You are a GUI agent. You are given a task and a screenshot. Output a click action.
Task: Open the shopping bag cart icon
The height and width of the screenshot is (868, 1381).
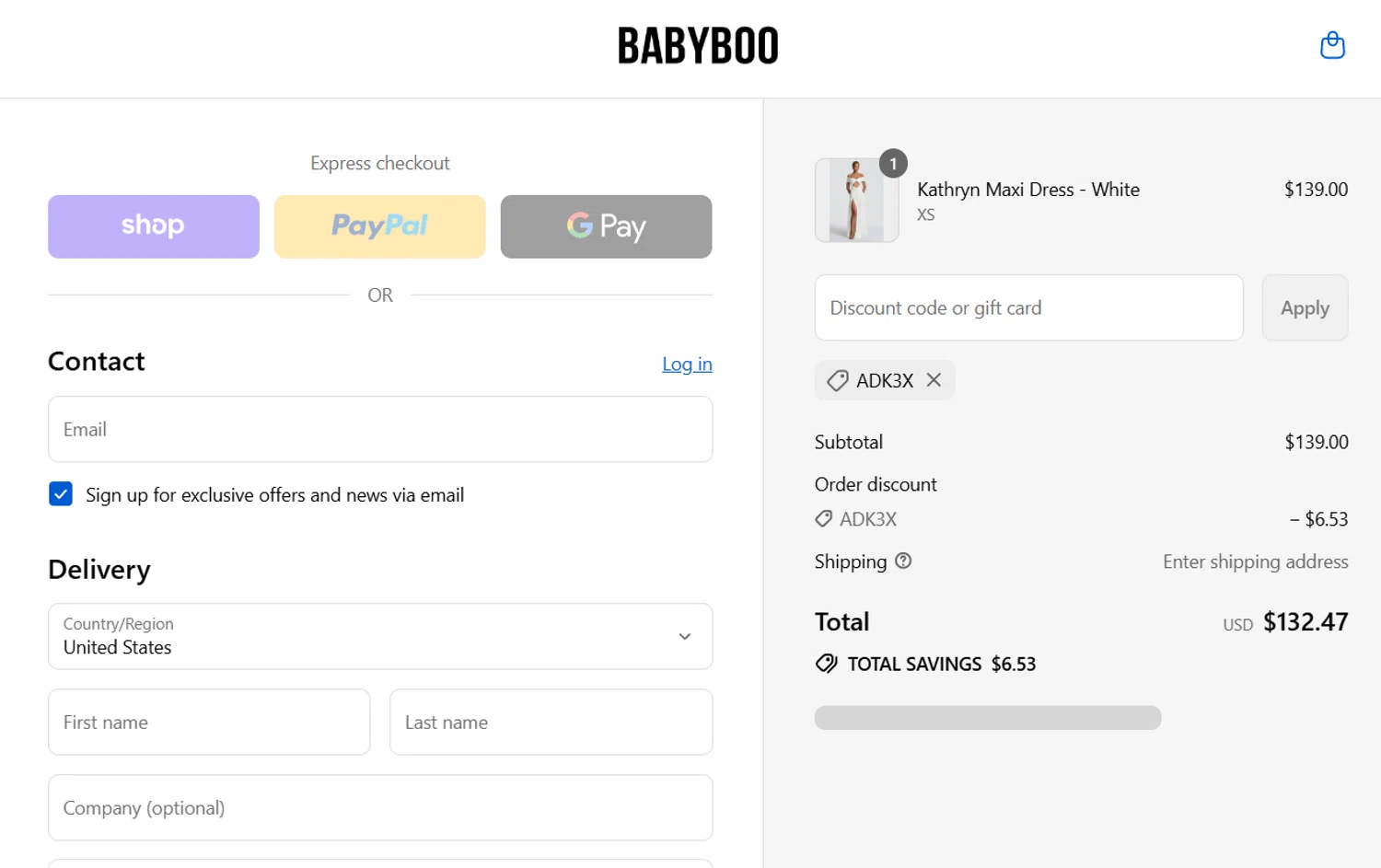pyautogui.click(x=1332, y=45)
